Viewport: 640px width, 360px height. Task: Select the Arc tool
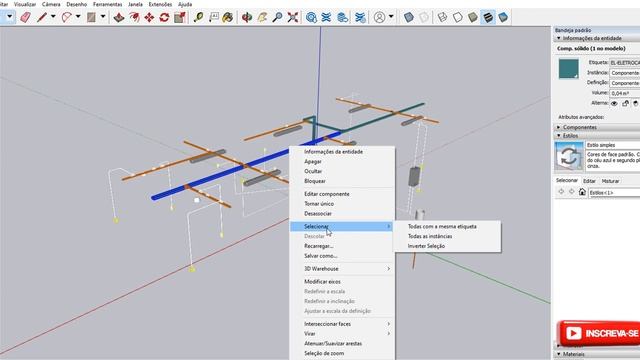67,17
